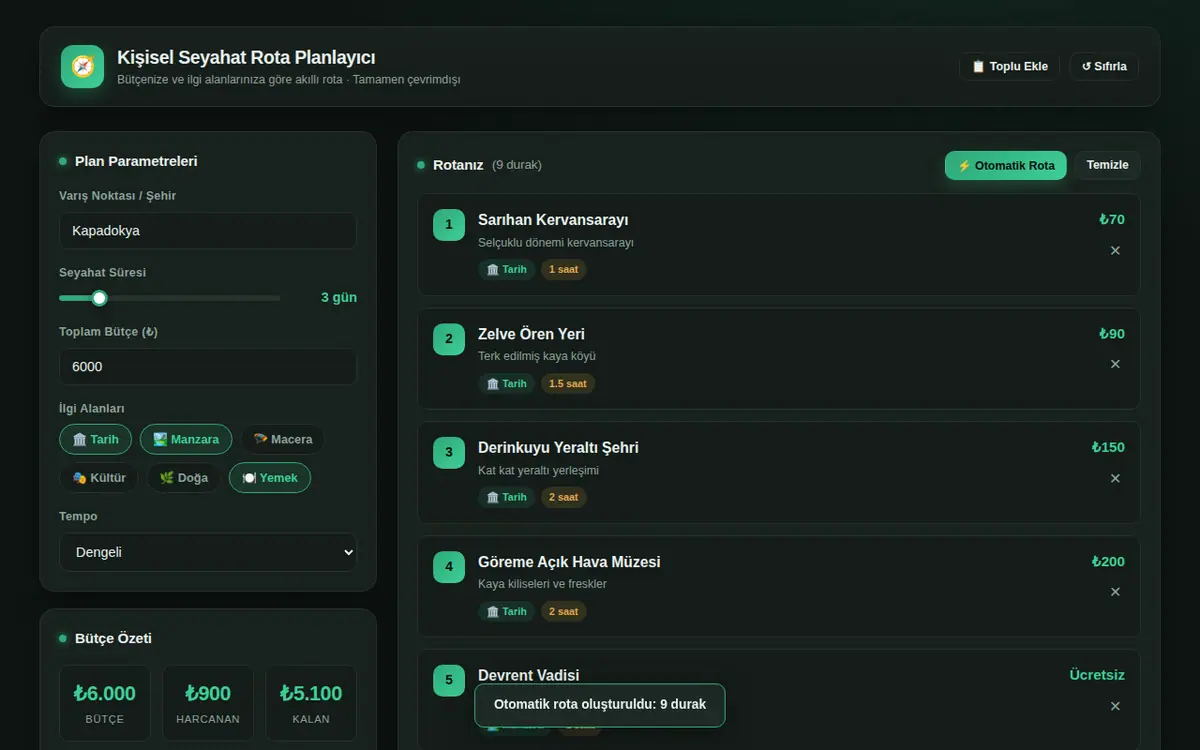Click the Temizle button
The height and width of the screenshot is (750, 1200).
pyautogui.click(x=1107, y=165)
